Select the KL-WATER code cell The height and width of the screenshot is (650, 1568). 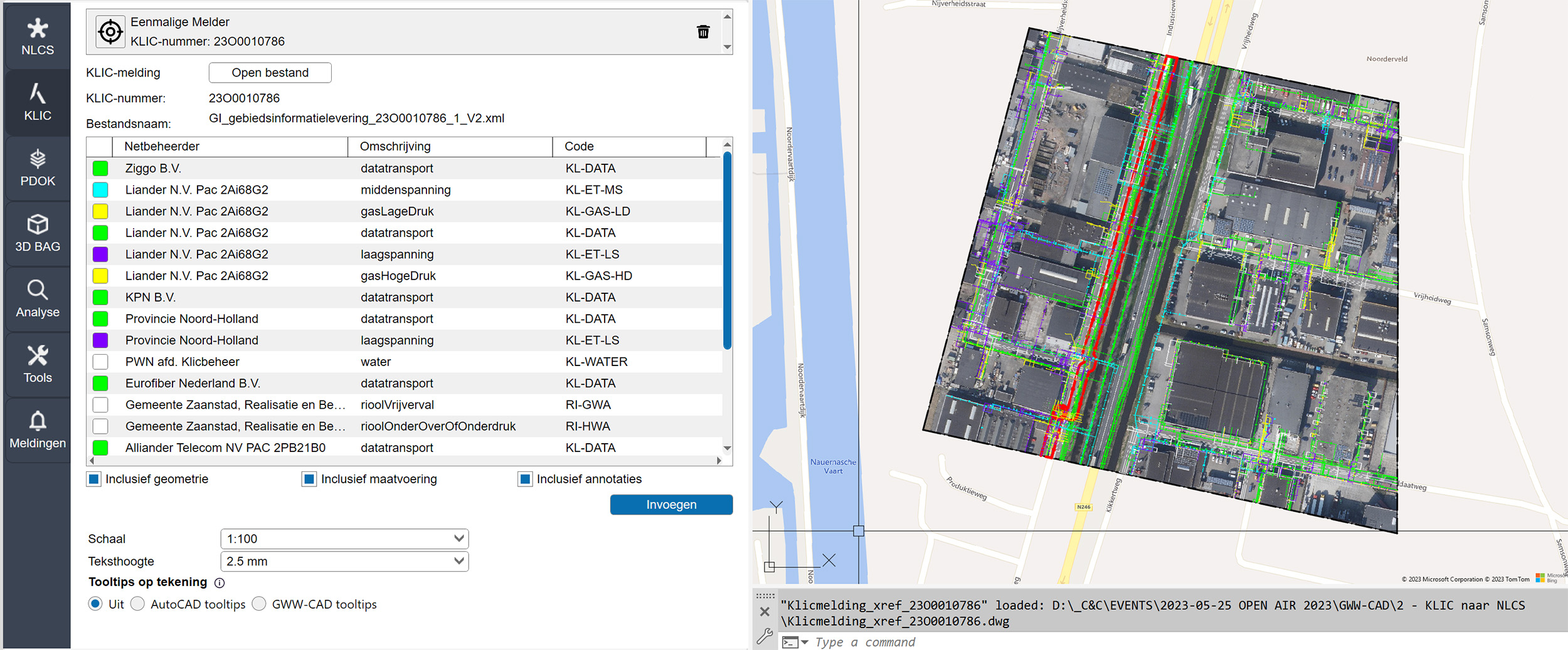click(596, 362)
